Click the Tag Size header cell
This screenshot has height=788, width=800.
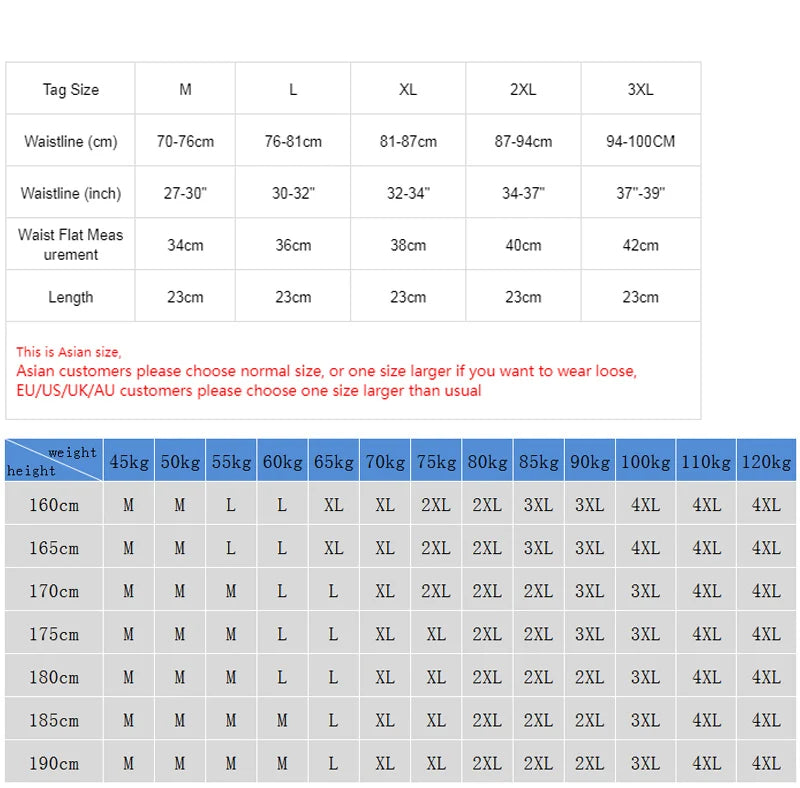70,89
